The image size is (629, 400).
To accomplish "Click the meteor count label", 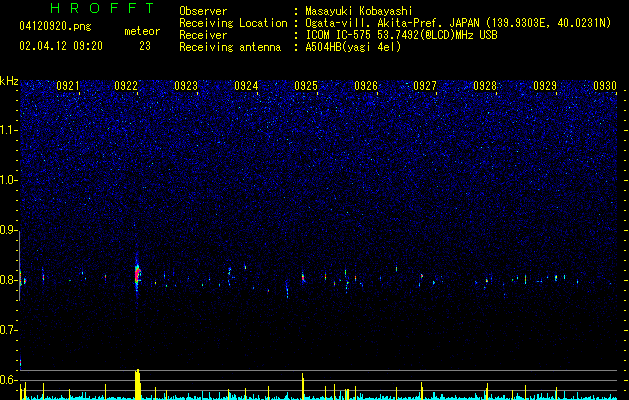I will 142,31.
